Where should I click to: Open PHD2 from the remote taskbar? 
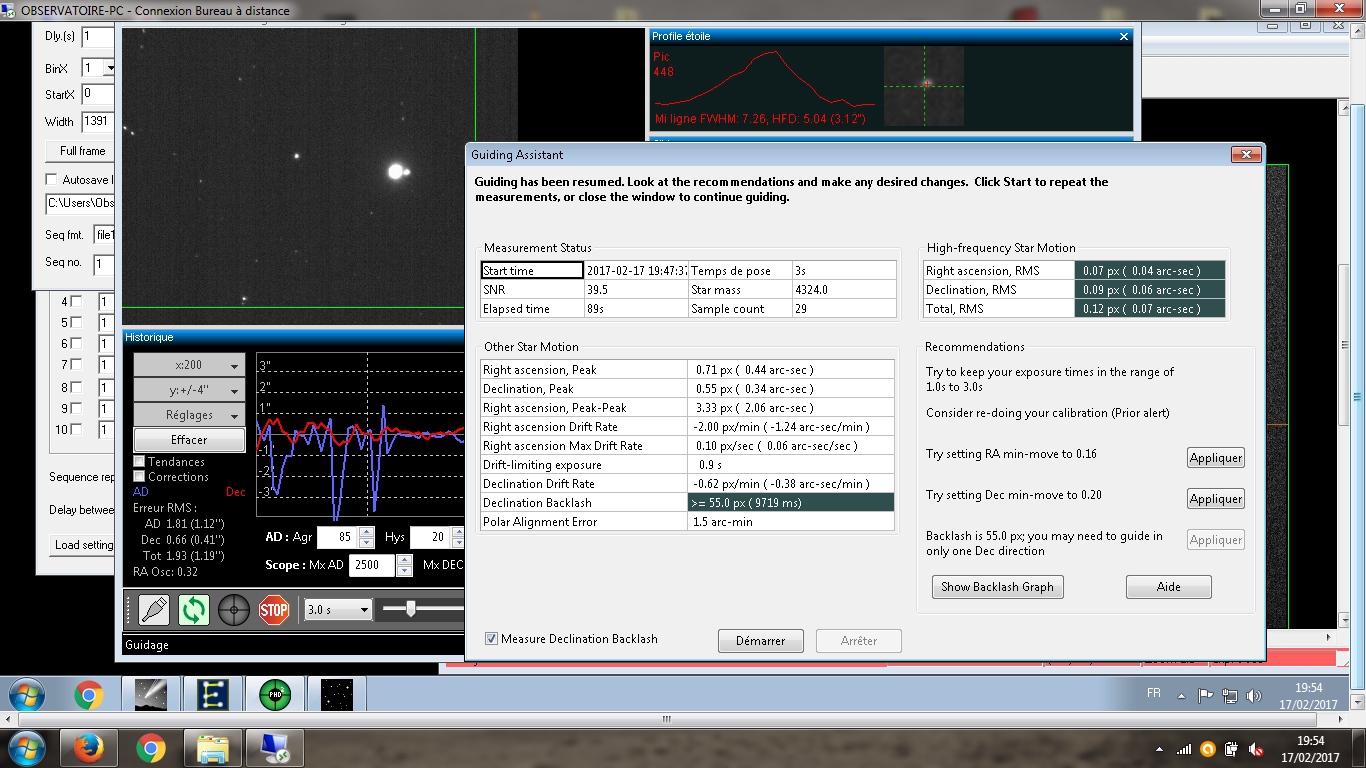[x=274, y=694]
